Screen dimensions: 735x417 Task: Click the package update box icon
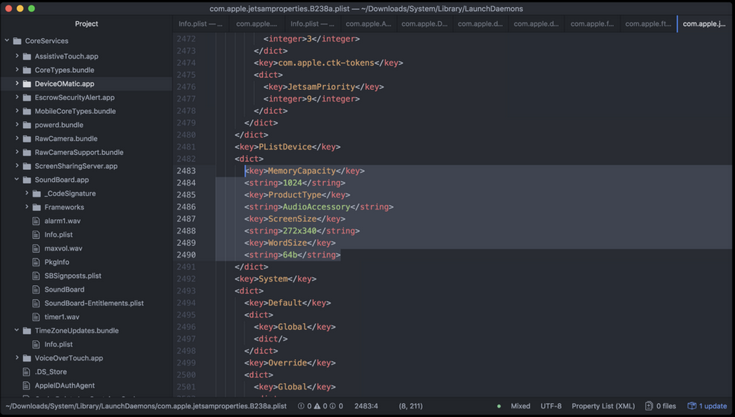coord(692,406)
